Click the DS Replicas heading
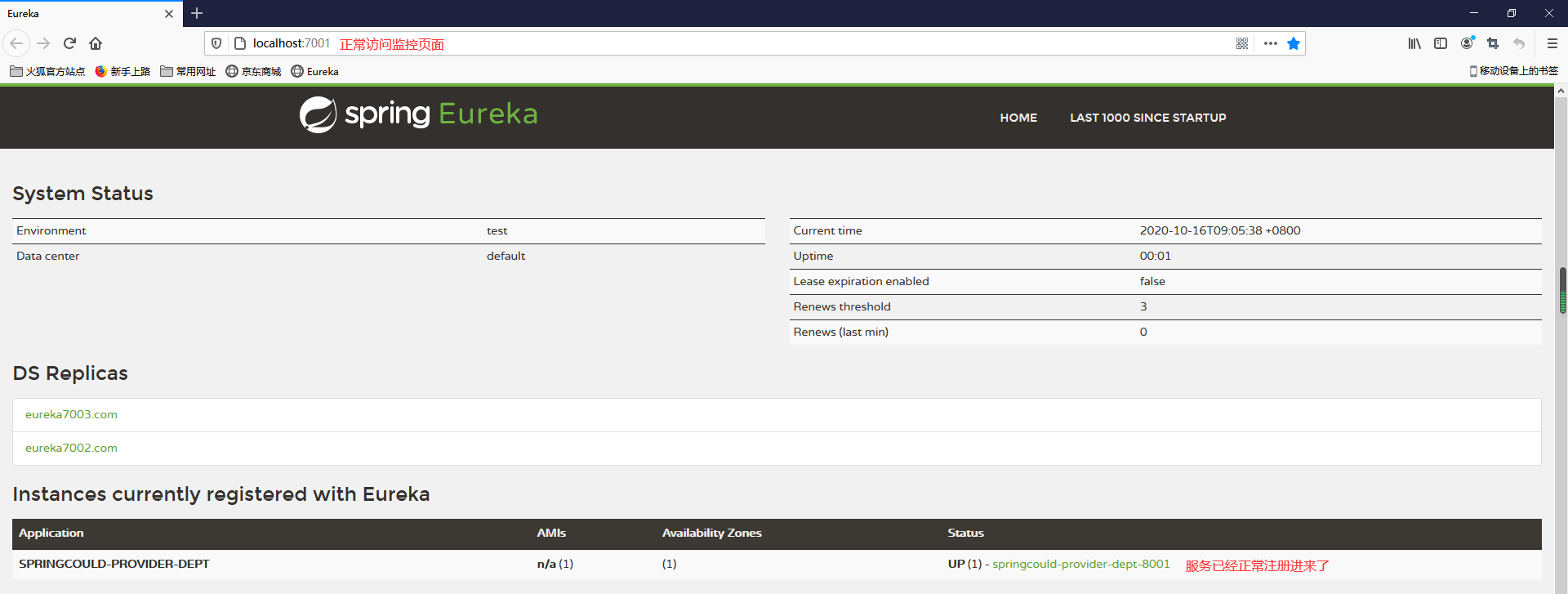The height and width of the screenshot is (594, 1568). [70, 373]
